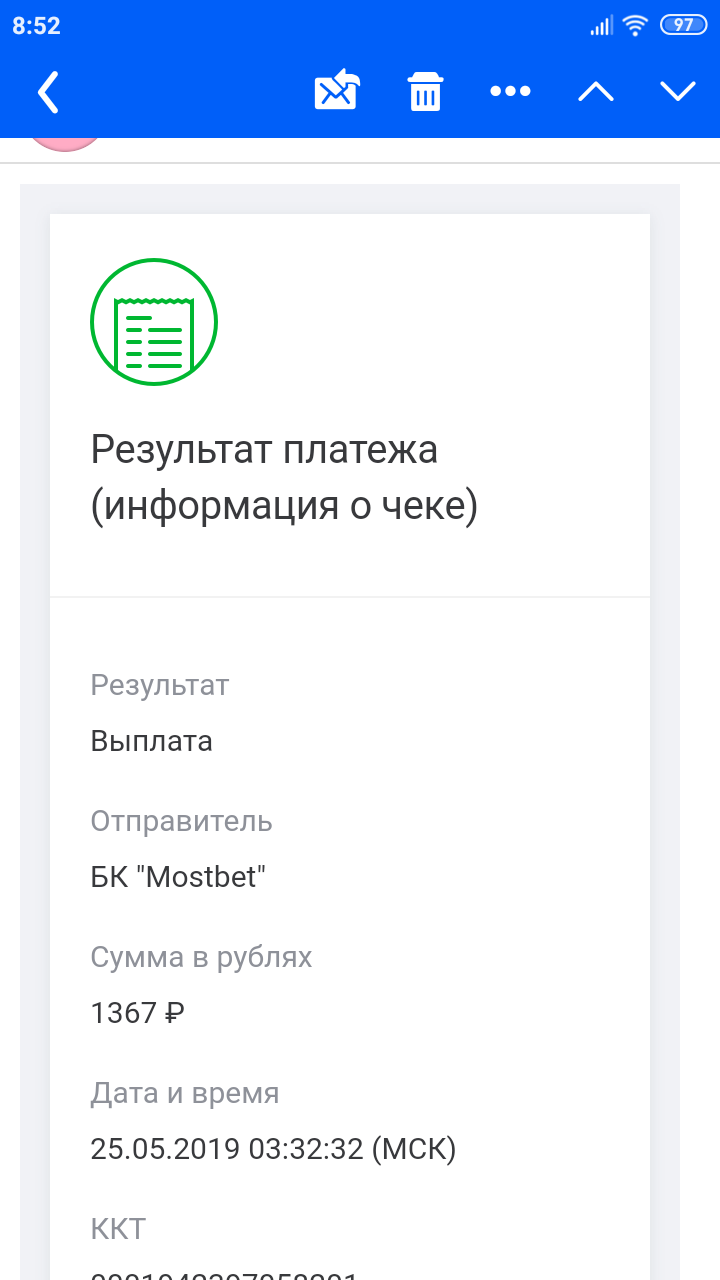The image size is (720, 1280).
Task: Open the three-dot more options menu
Action: 510,92
